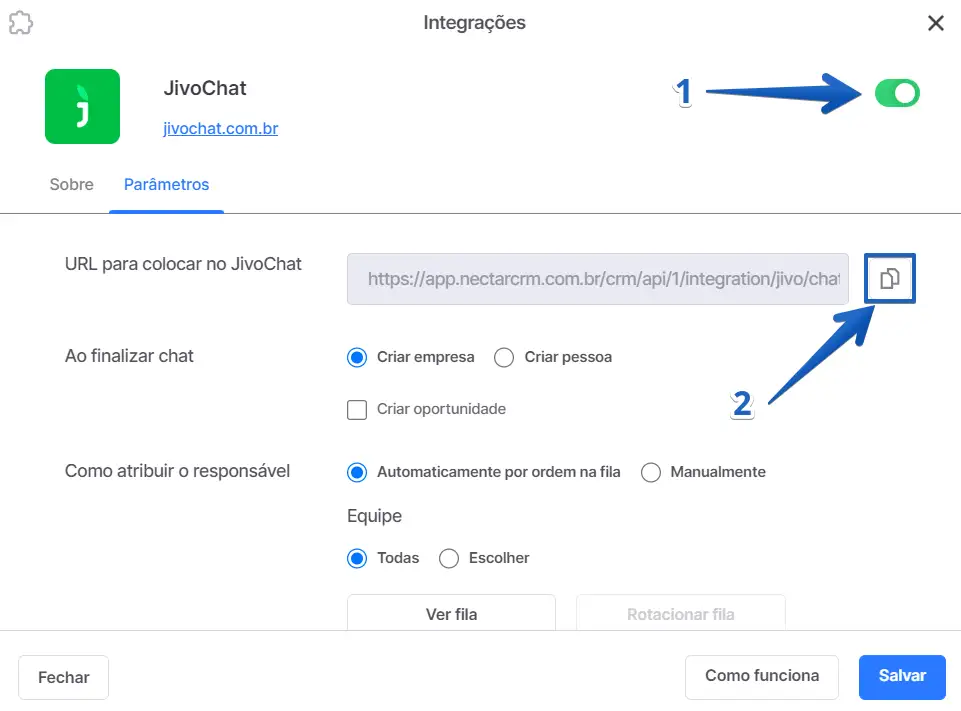This screenshot has width=961, height=711.
Task: Click the Fechar button
Action: tap(64, 677)
